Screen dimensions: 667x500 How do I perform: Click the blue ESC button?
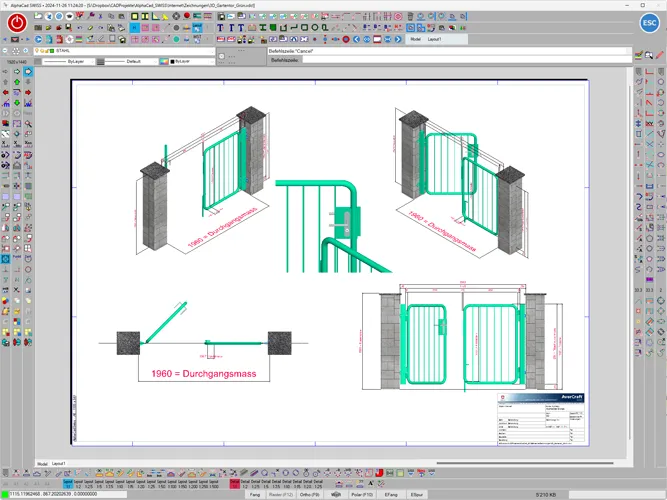[647, 24]
